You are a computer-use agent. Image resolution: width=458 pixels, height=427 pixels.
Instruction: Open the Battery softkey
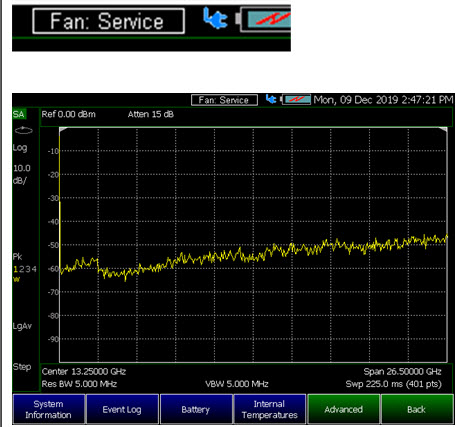(x=196, y=409)
